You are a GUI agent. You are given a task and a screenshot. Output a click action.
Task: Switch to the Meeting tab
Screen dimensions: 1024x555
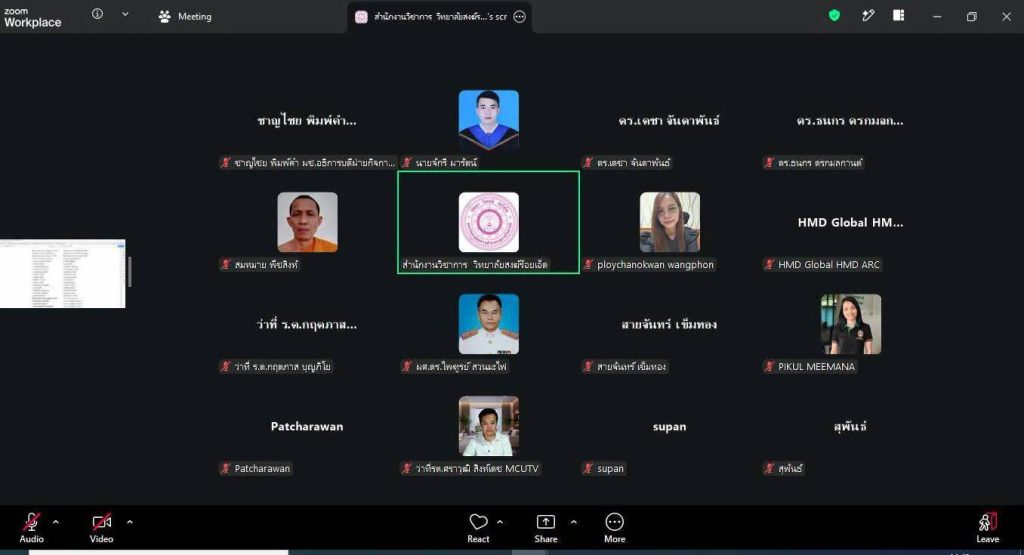click(185, 16)
